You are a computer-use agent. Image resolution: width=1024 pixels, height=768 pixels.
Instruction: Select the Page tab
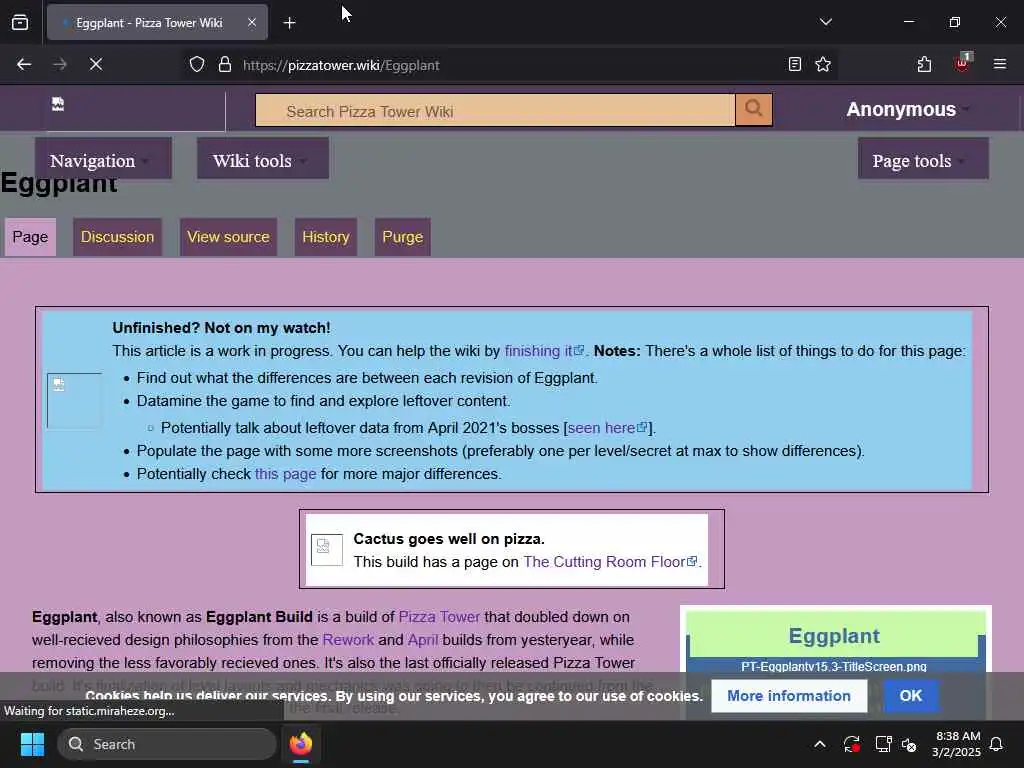(30, 236)
